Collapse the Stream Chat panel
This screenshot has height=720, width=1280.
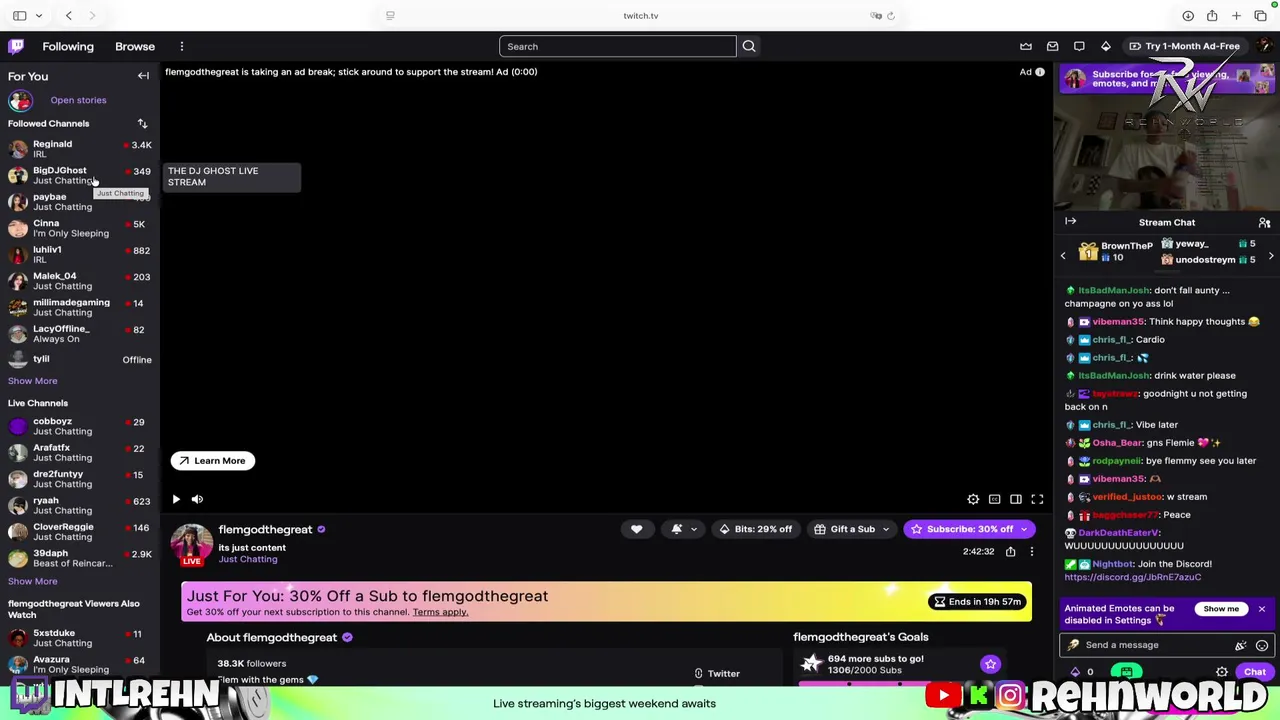(x=1071, y=222)
